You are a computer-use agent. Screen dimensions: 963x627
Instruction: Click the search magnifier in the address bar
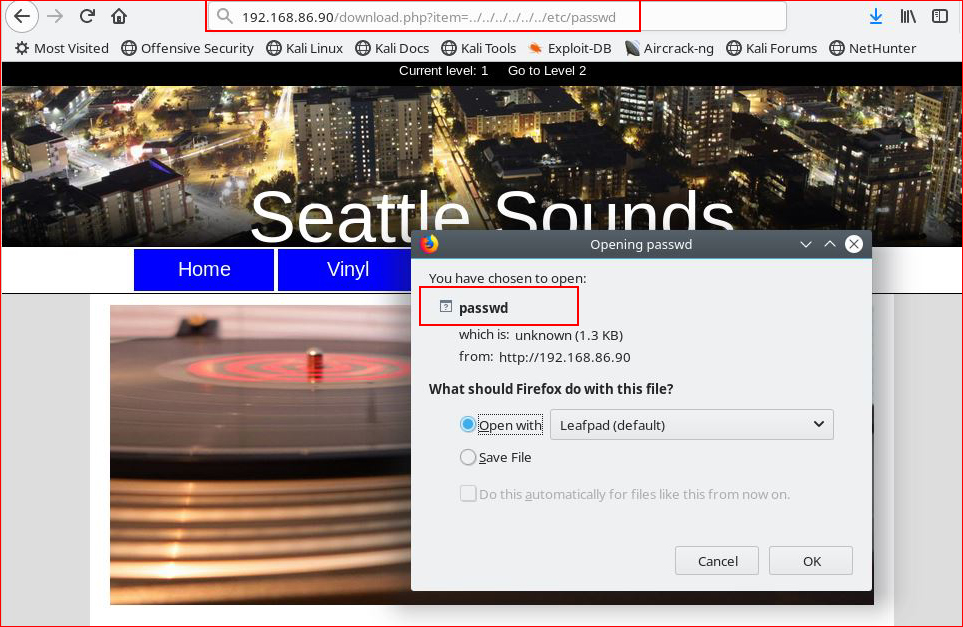coord(225,17)
